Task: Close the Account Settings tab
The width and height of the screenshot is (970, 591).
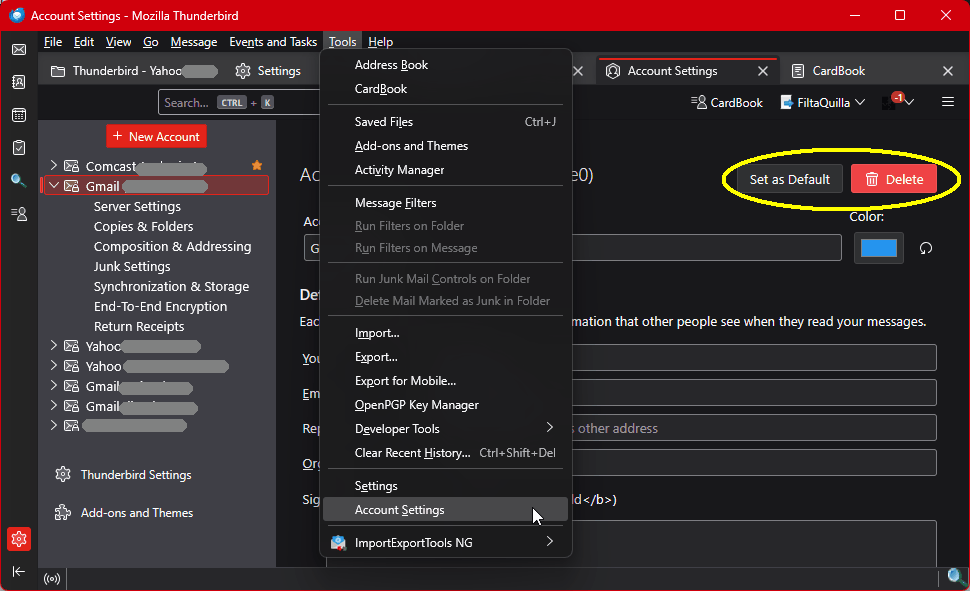Action: pyautogui.click(x=763, y=71)
